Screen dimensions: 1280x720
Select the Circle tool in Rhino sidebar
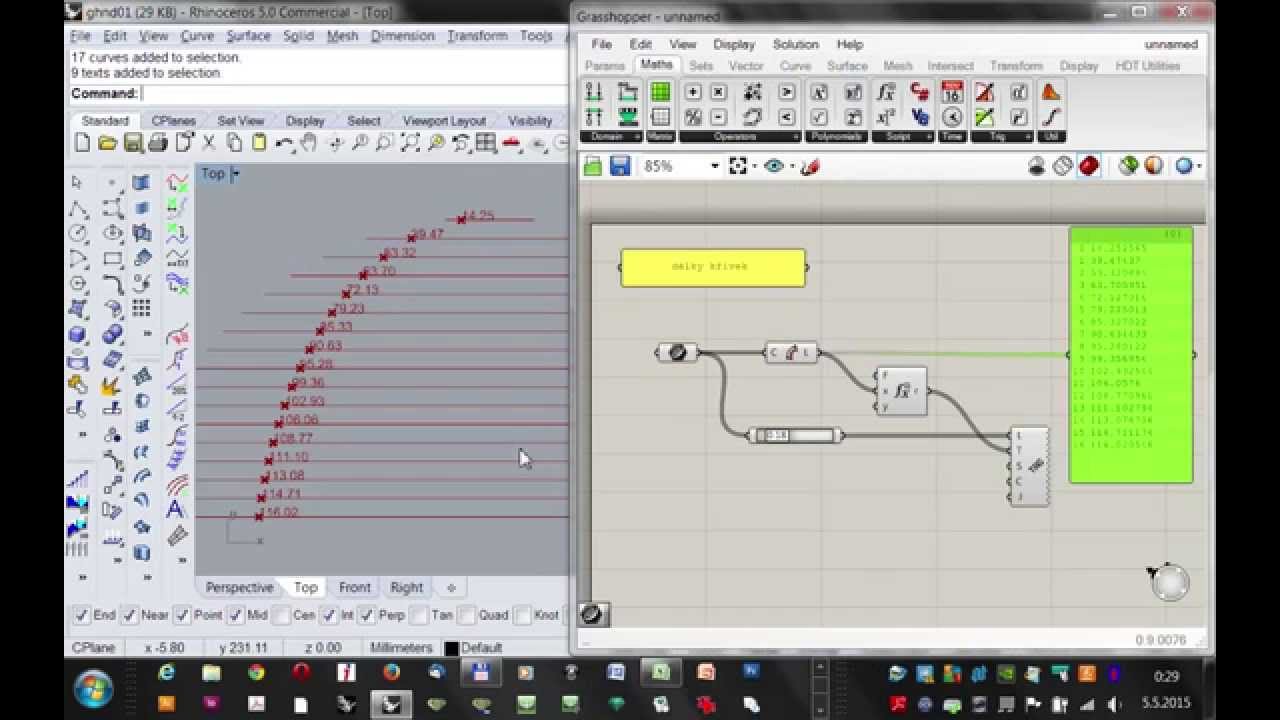(78, 233)
